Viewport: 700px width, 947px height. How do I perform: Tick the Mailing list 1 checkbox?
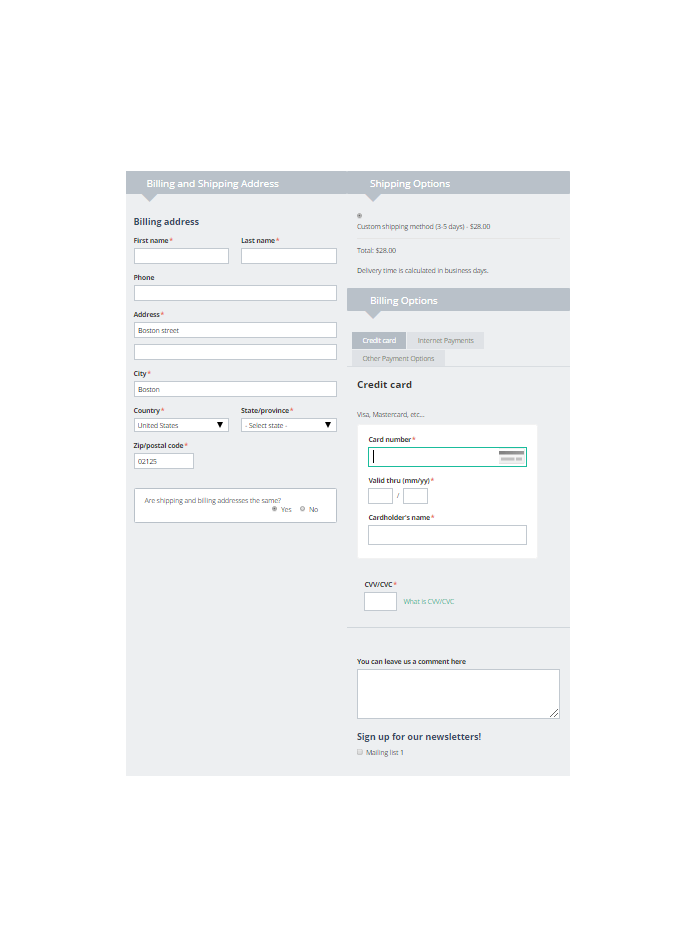[360, 752]
